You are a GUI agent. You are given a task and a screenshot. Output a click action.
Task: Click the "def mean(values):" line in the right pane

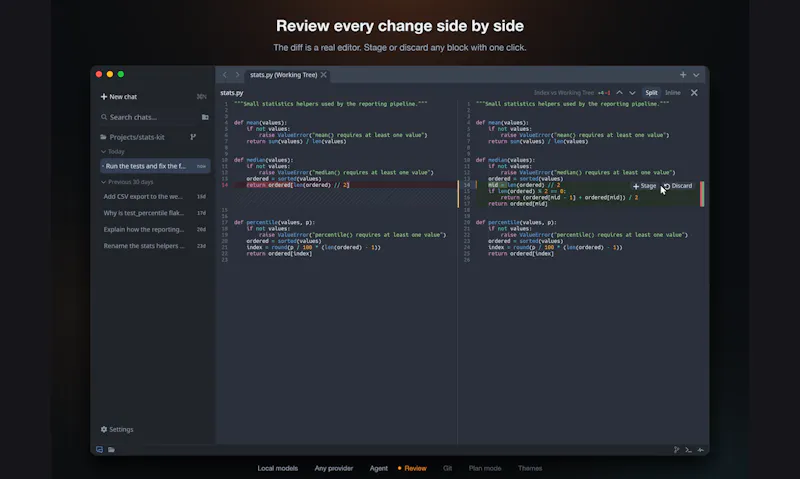point(502,122)
